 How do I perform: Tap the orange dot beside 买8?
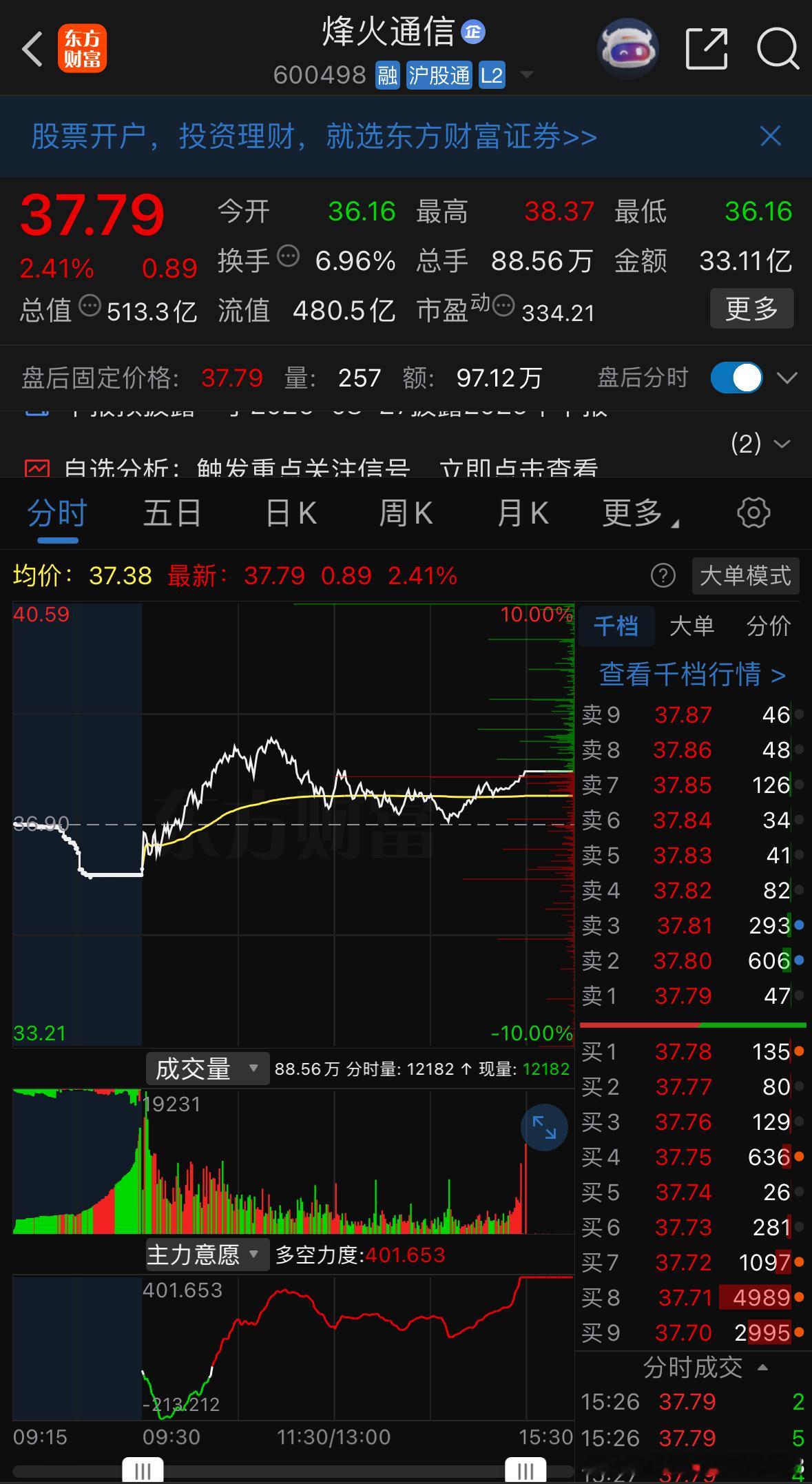coord(799,1297)
